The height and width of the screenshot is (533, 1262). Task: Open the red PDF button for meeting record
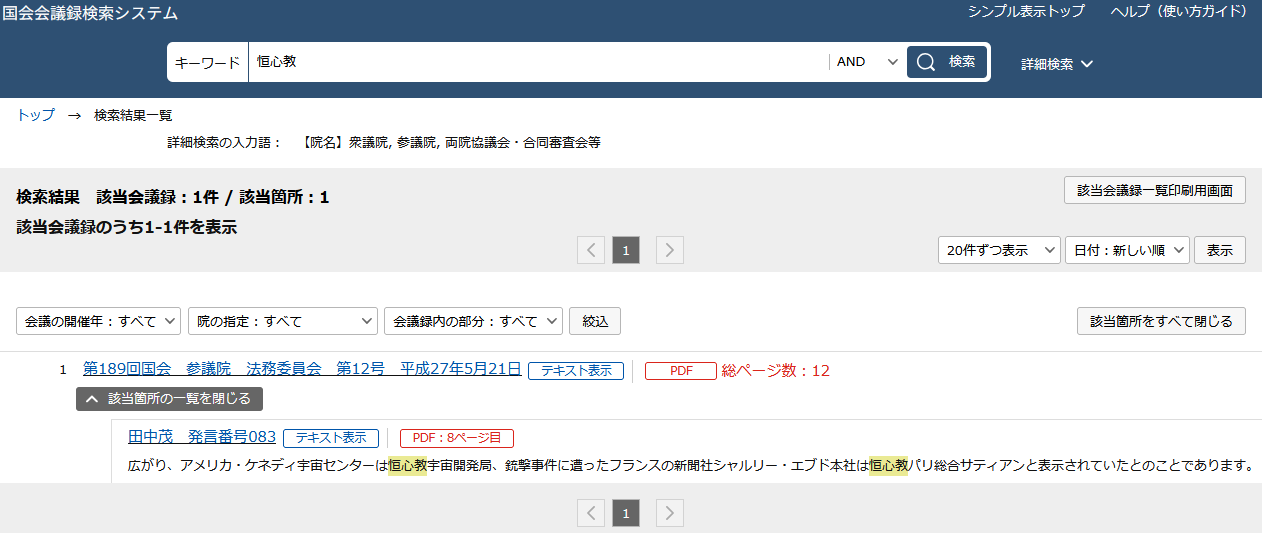click(x=681, y=371)
